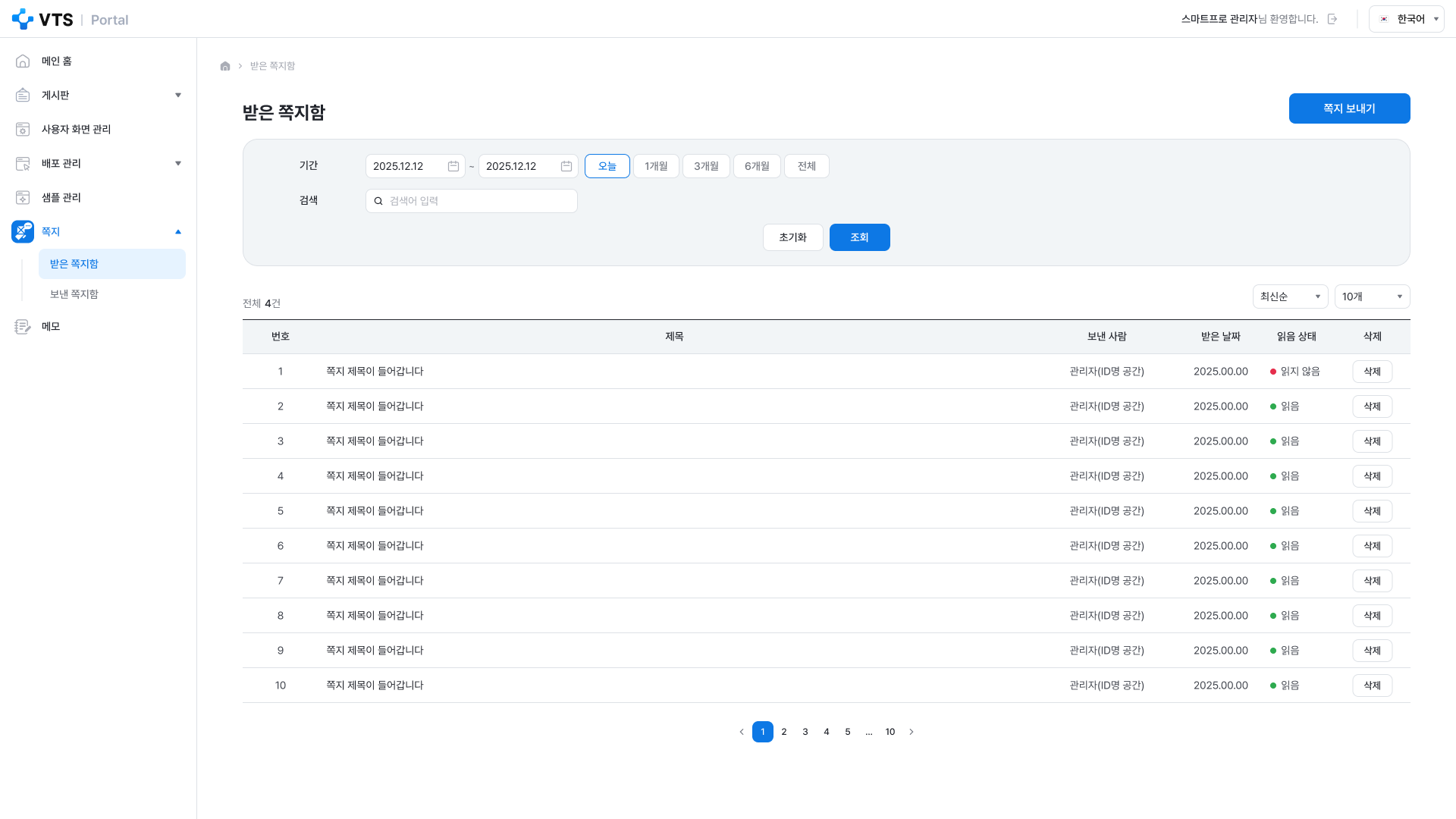
Task: Click the 메모 note icon in sidebar
Action: [x=23, y=326]
